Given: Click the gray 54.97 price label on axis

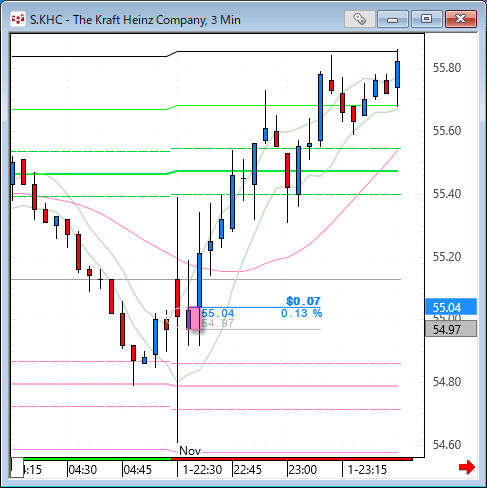Looking at the screenshot, I should pyautogui.click(x=451, y=329).
